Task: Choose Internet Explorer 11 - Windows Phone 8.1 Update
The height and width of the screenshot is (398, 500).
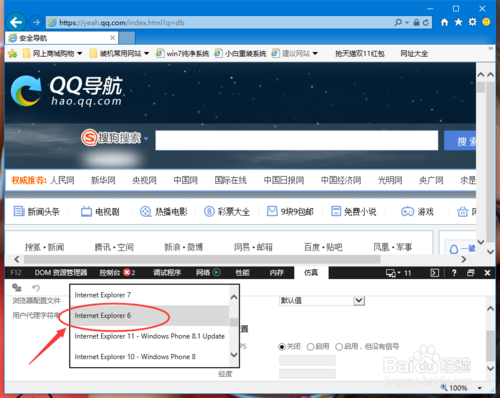Action: pyautogui.click(x=150, y=336)
